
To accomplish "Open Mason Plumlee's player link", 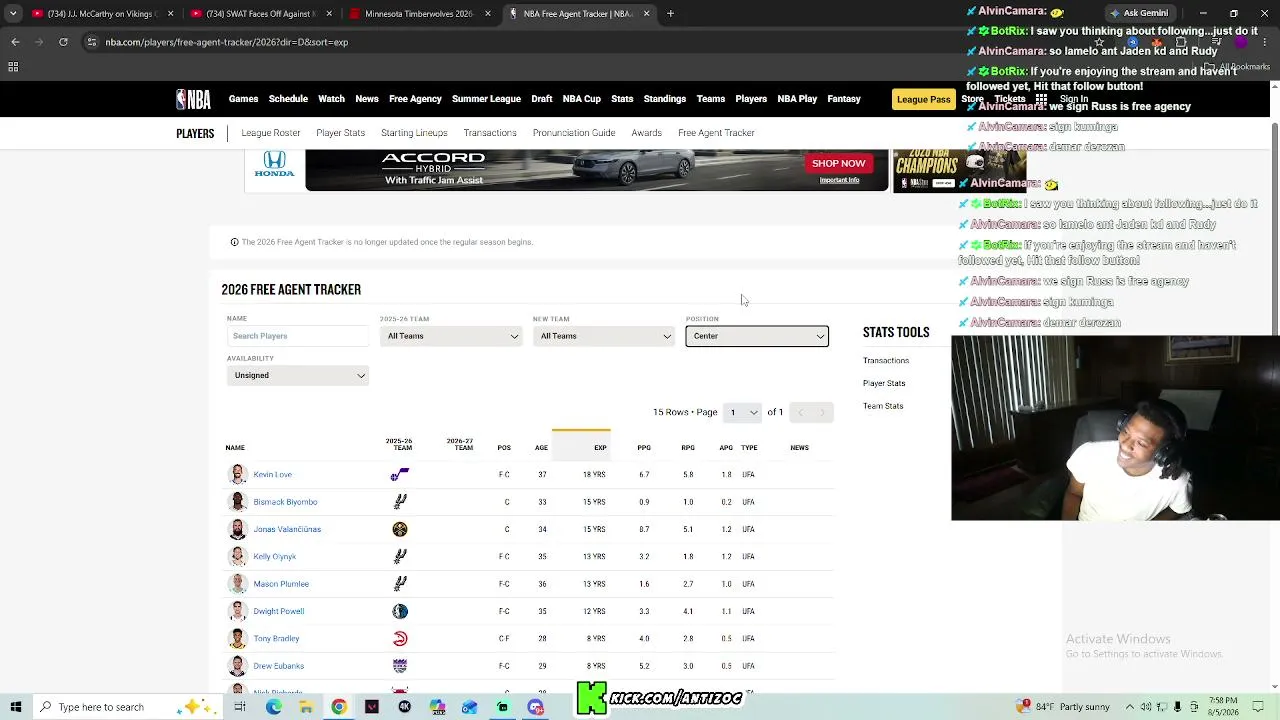I will click(281, 584).
